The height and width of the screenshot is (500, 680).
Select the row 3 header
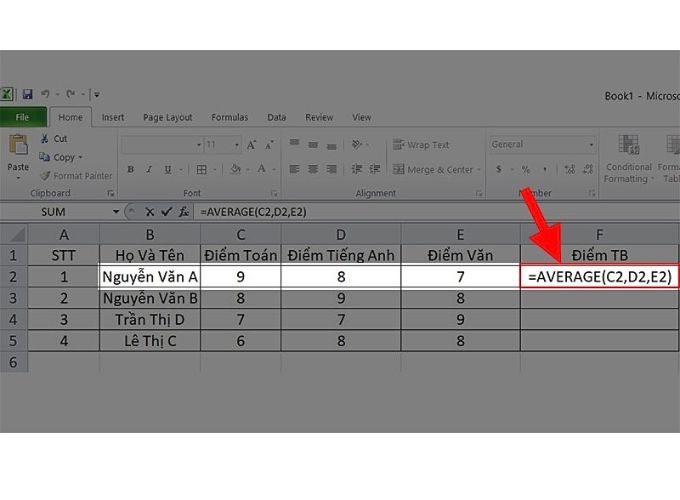point(13,298)
